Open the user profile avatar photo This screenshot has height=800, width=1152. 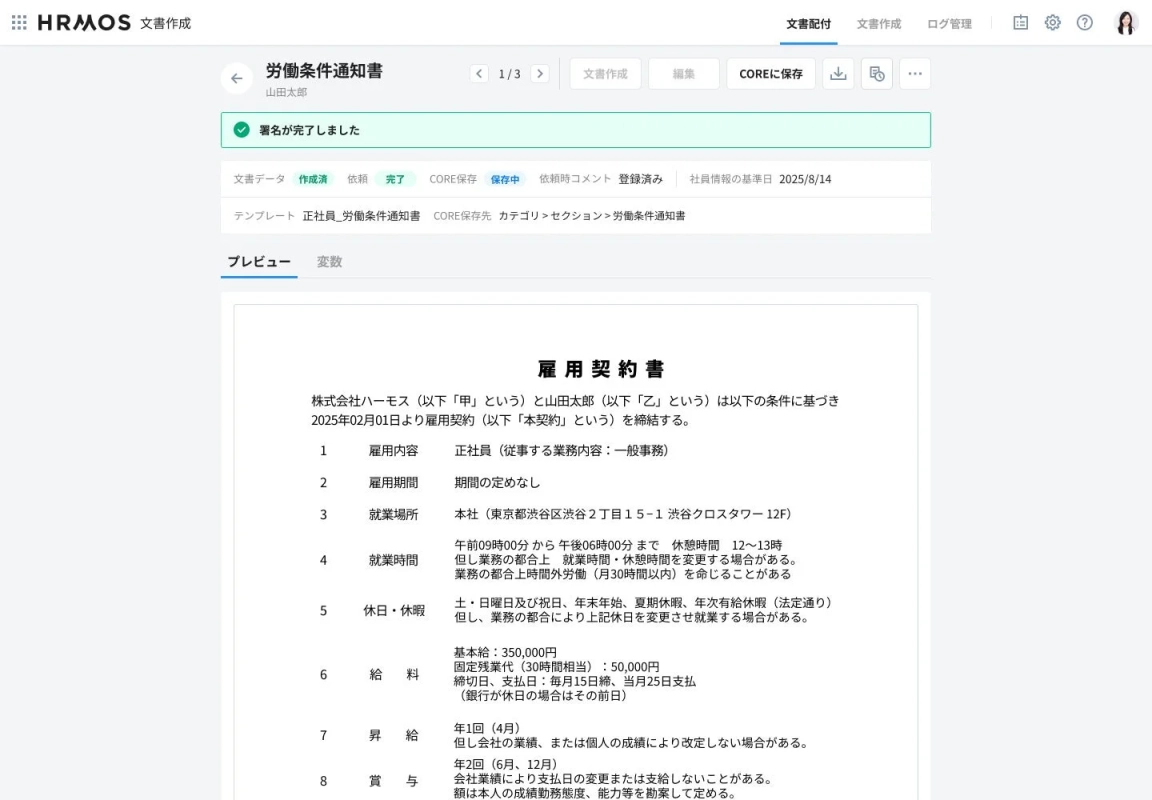[1126, 22]
